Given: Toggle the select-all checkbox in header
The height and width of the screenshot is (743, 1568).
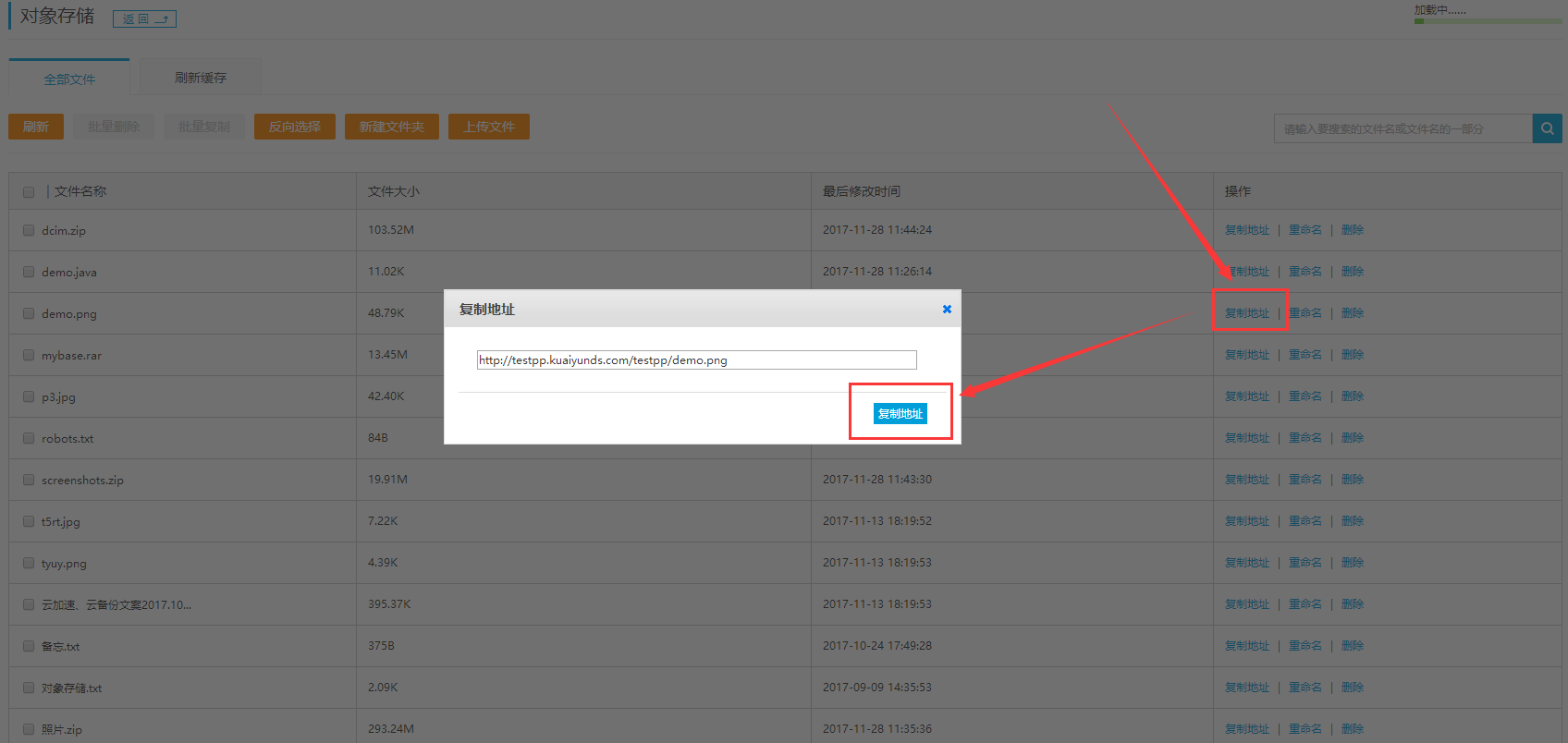Looking at the screenshot, I should click(x=29, y=192).
